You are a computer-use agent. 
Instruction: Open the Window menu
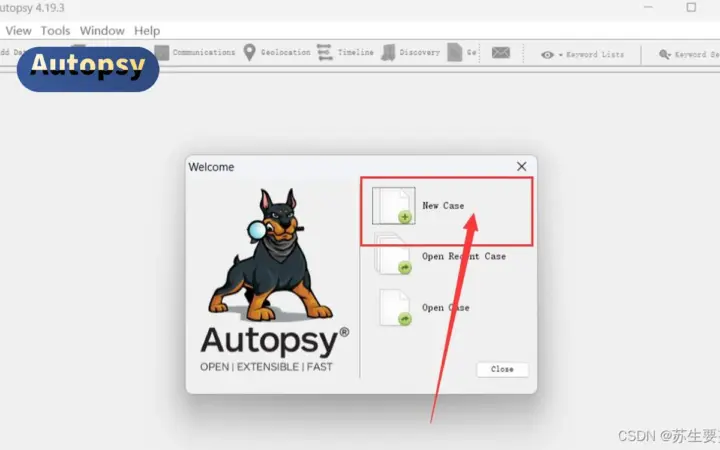tap(102, 31)
